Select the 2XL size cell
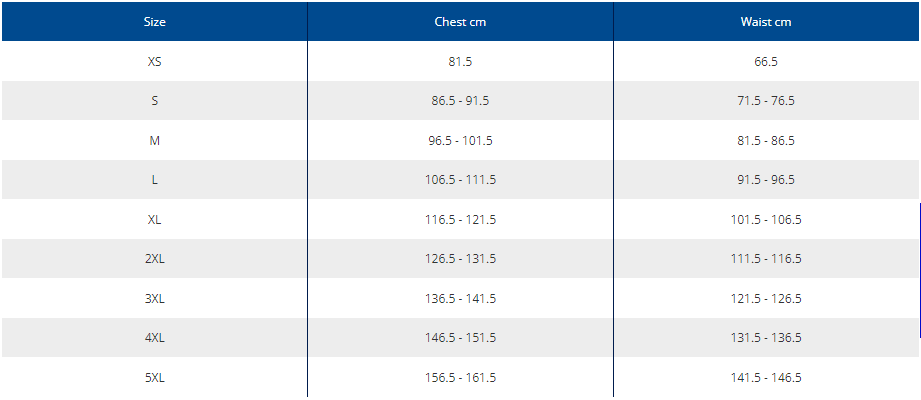The height and width of the screenshot is (400, 921). pos(154,259)
